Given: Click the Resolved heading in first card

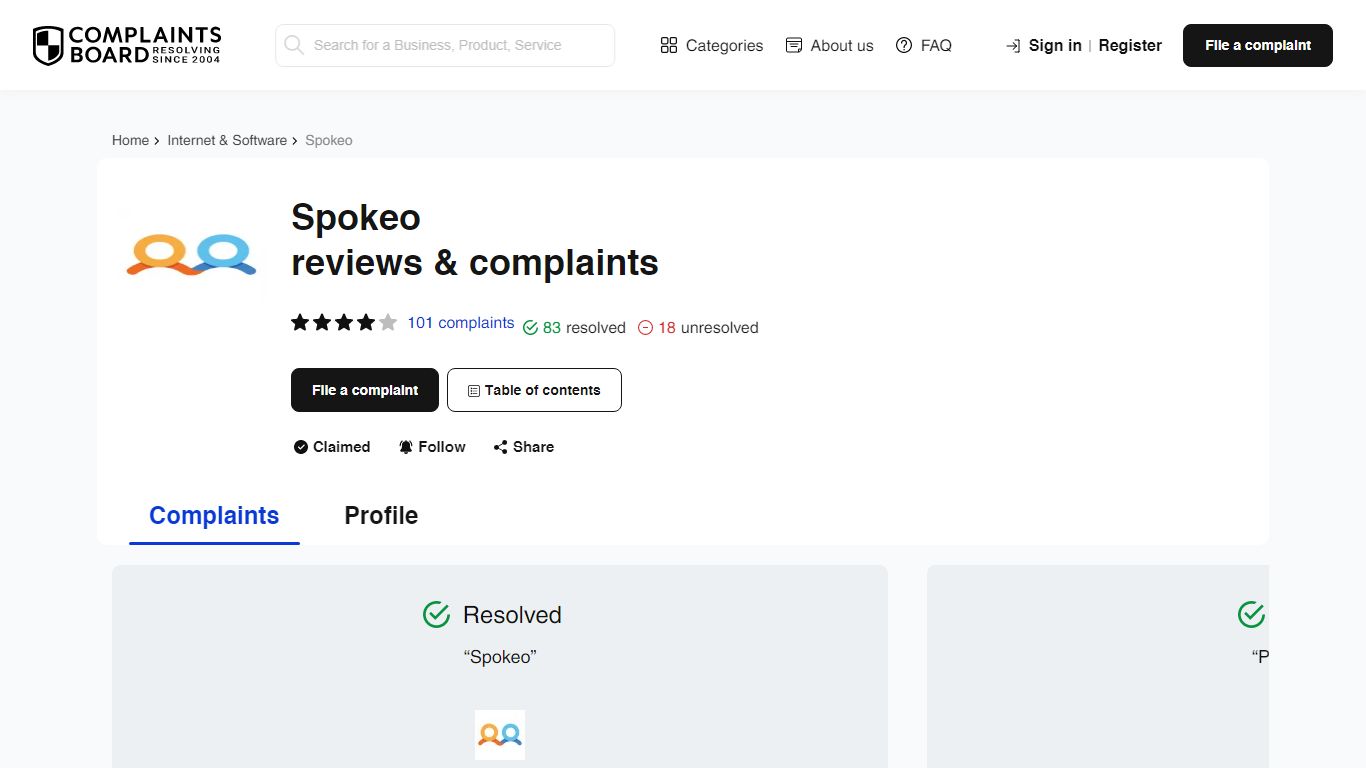Looking at the screenshot, I should click(x=512, y=615).
